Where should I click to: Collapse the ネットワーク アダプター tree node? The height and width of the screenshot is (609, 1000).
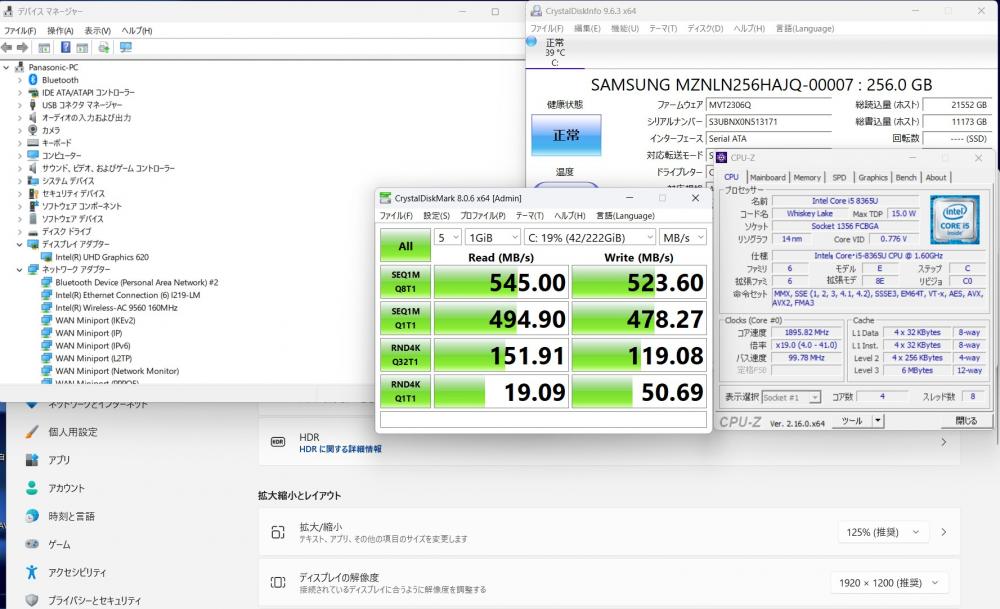(19, 270)
